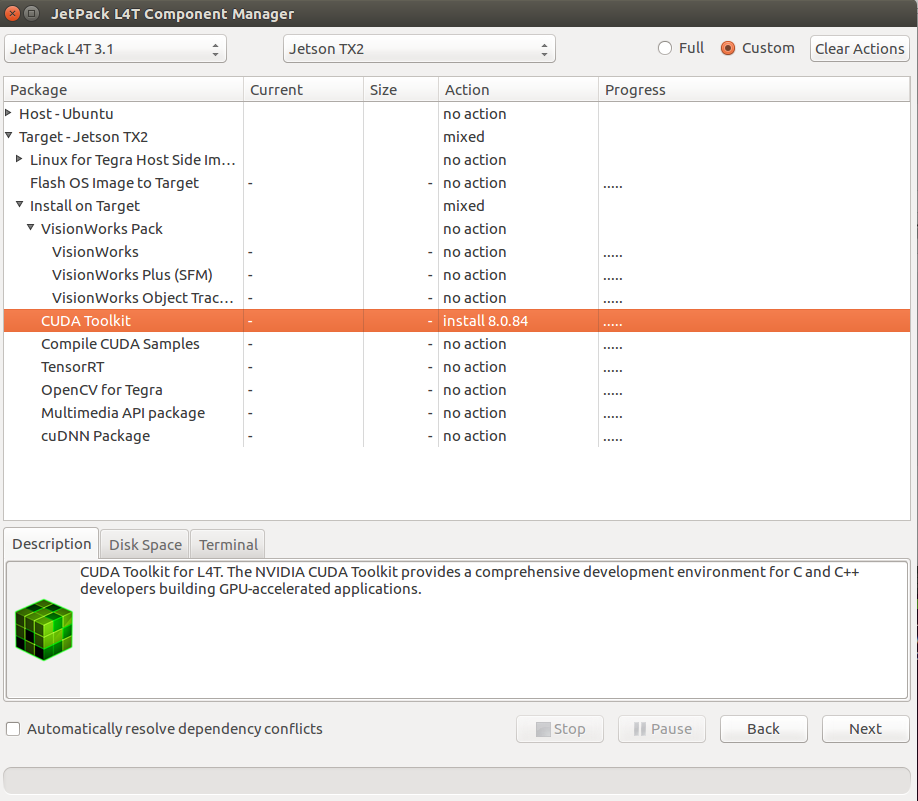
Task: Select the Full installation radio button
Action: [664, 48]
